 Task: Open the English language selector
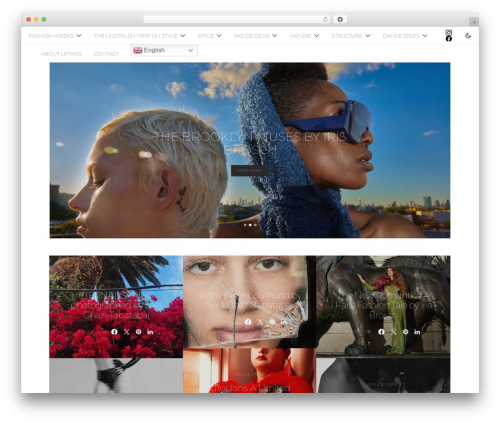[164, 50]
